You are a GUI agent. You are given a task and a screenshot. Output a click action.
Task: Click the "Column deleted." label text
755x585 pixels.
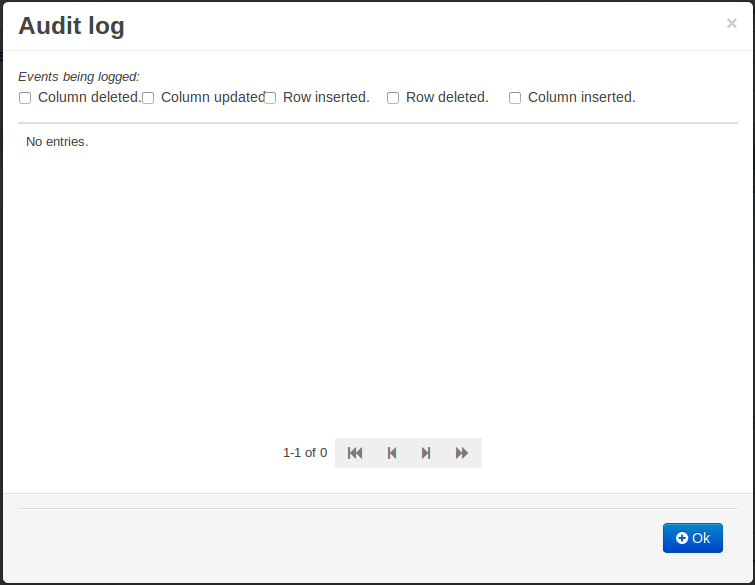pos(89,97)
